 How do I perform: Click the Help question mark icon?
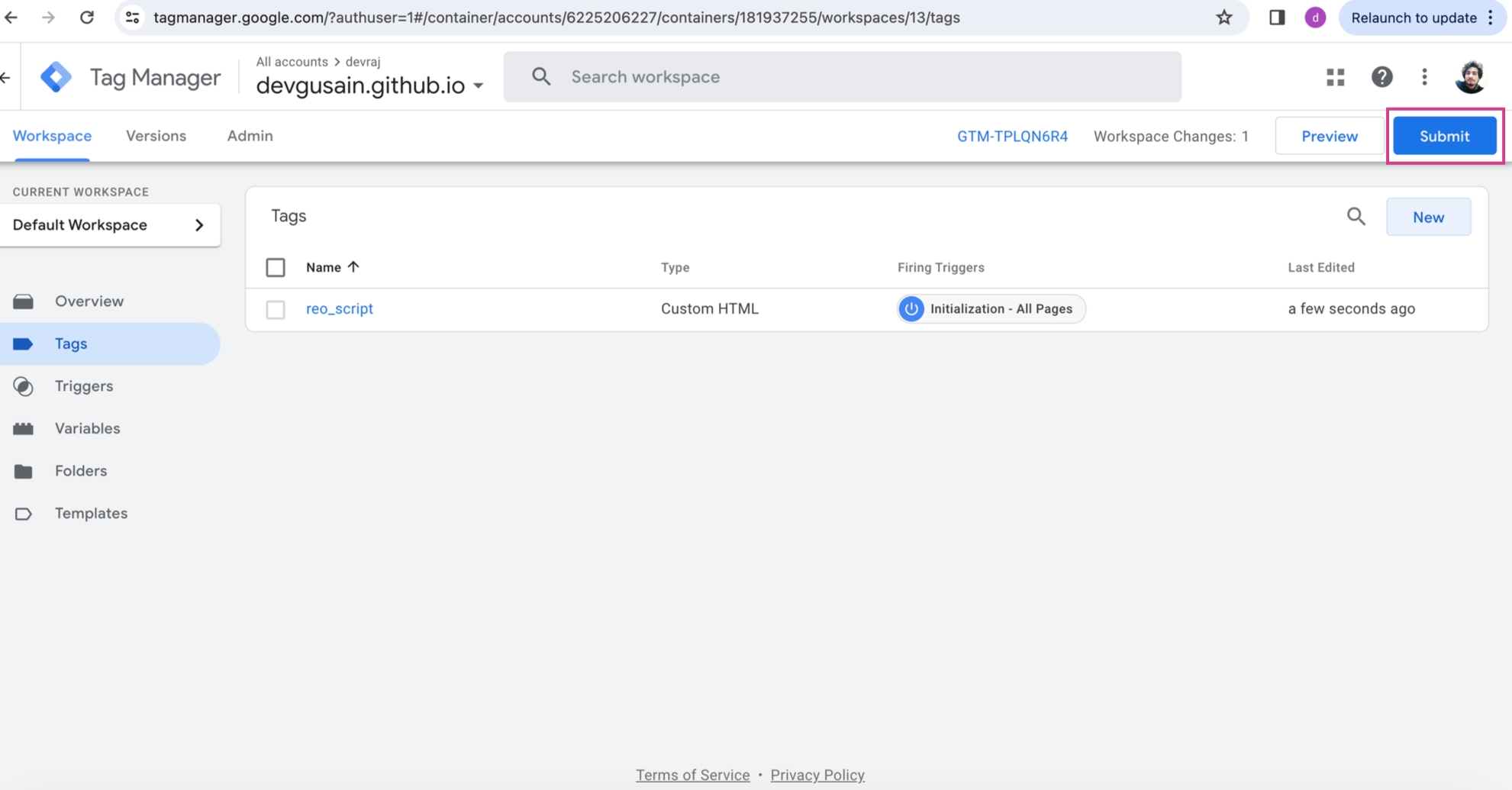click(x=1381, y=77)
